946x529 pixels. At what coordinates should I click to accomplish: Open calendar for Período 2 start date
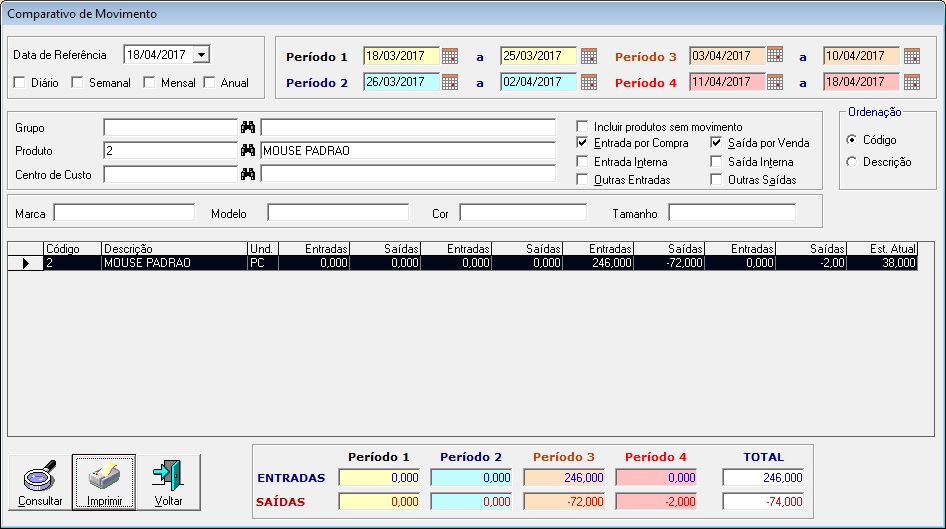pyautogui.click(x=450, y=83)
